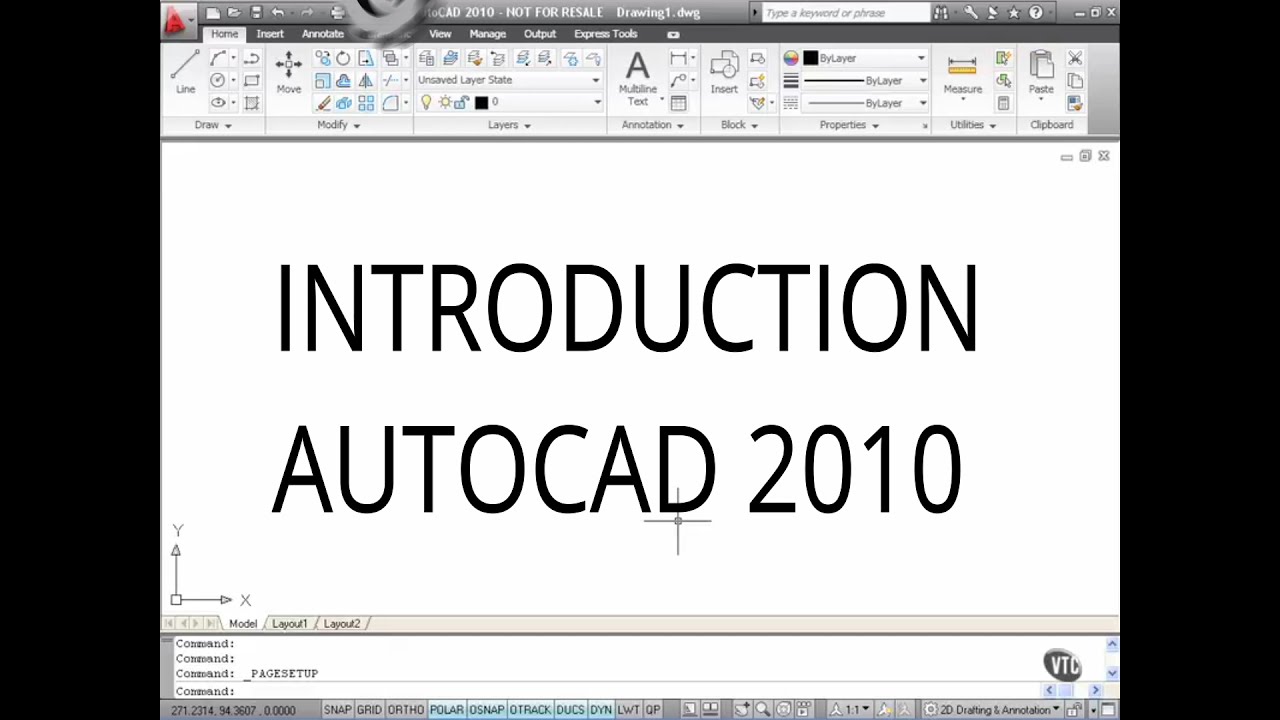The width and height of the screenshot is (1280, 720).
Task: Toggle layer on/off lightbulb icon
Action: point(426,102)
